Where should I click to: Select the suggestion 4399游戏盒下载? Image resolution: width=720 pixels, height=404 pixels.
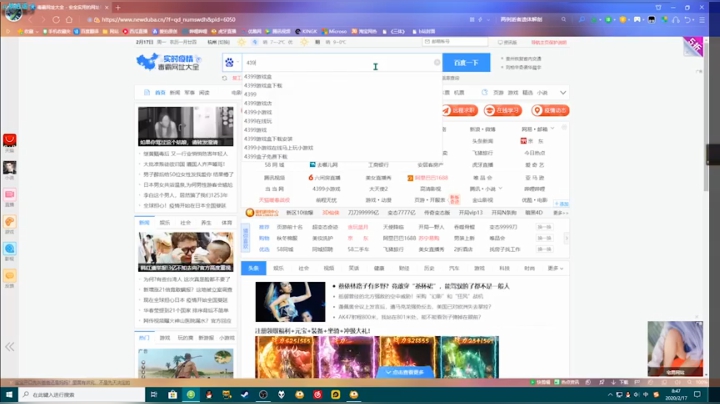[x=263, y=85]
